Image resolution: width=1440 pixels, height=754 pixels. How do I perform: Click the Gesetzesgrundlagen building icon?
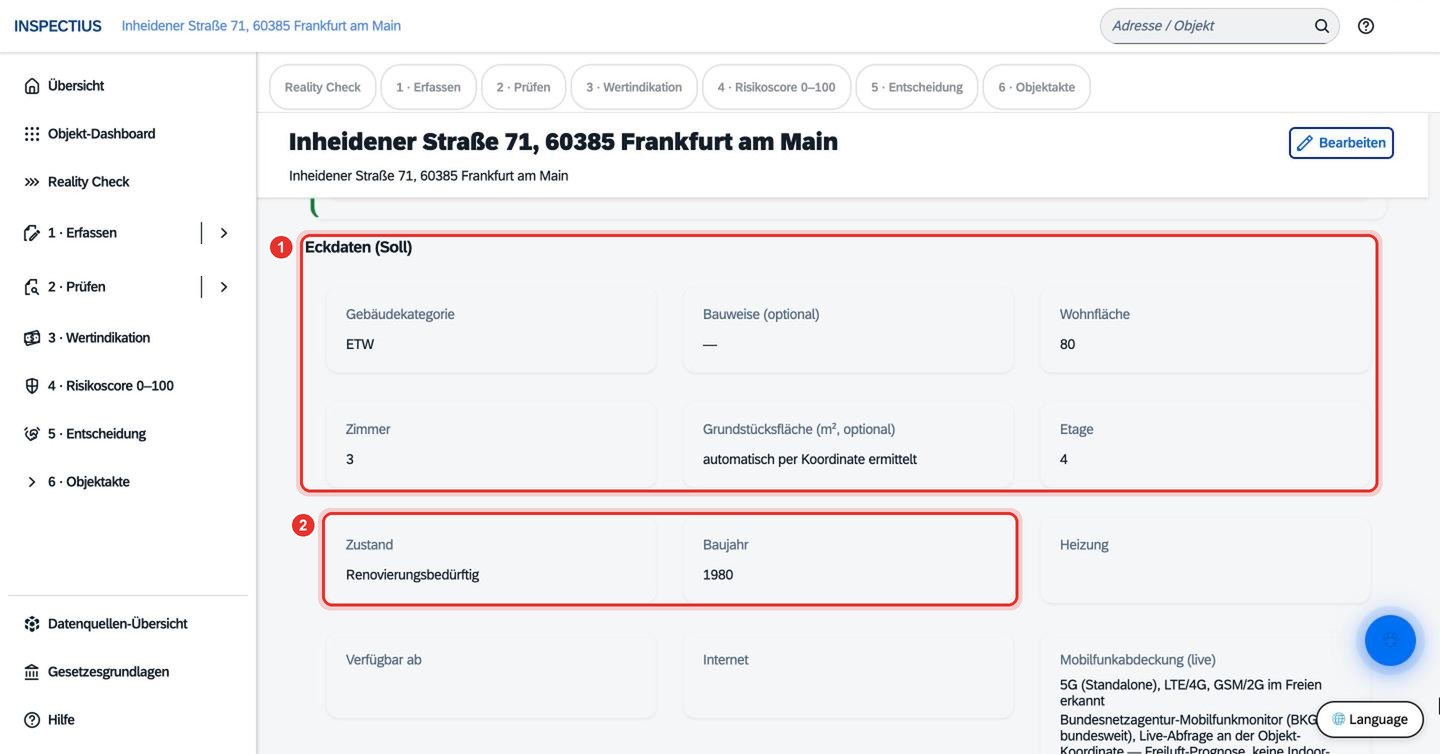pos(32,672)
